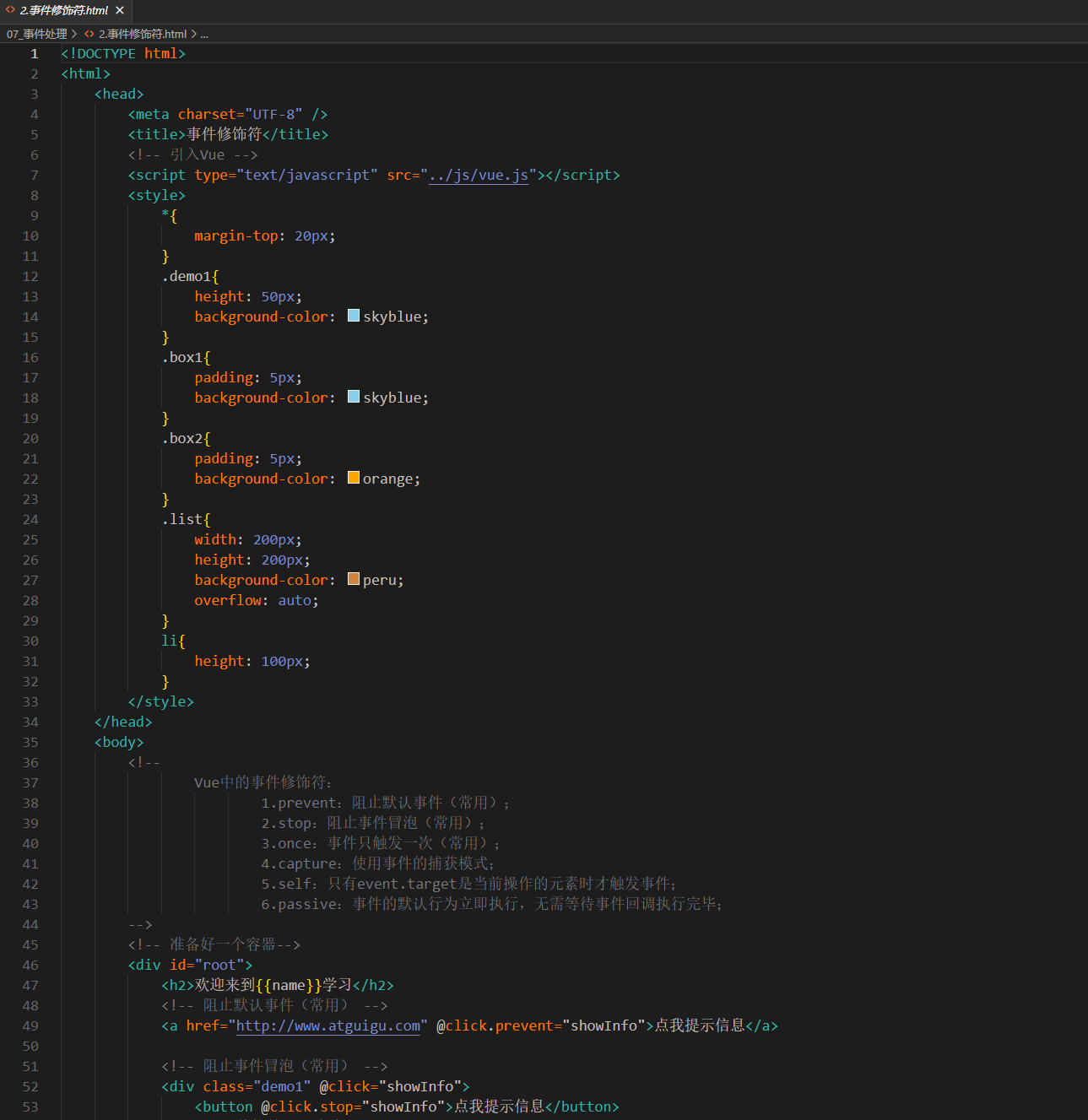Click the closing head tag
Image resolution: width=1088 pixels, height=1120 pixels.
(123, 722)
